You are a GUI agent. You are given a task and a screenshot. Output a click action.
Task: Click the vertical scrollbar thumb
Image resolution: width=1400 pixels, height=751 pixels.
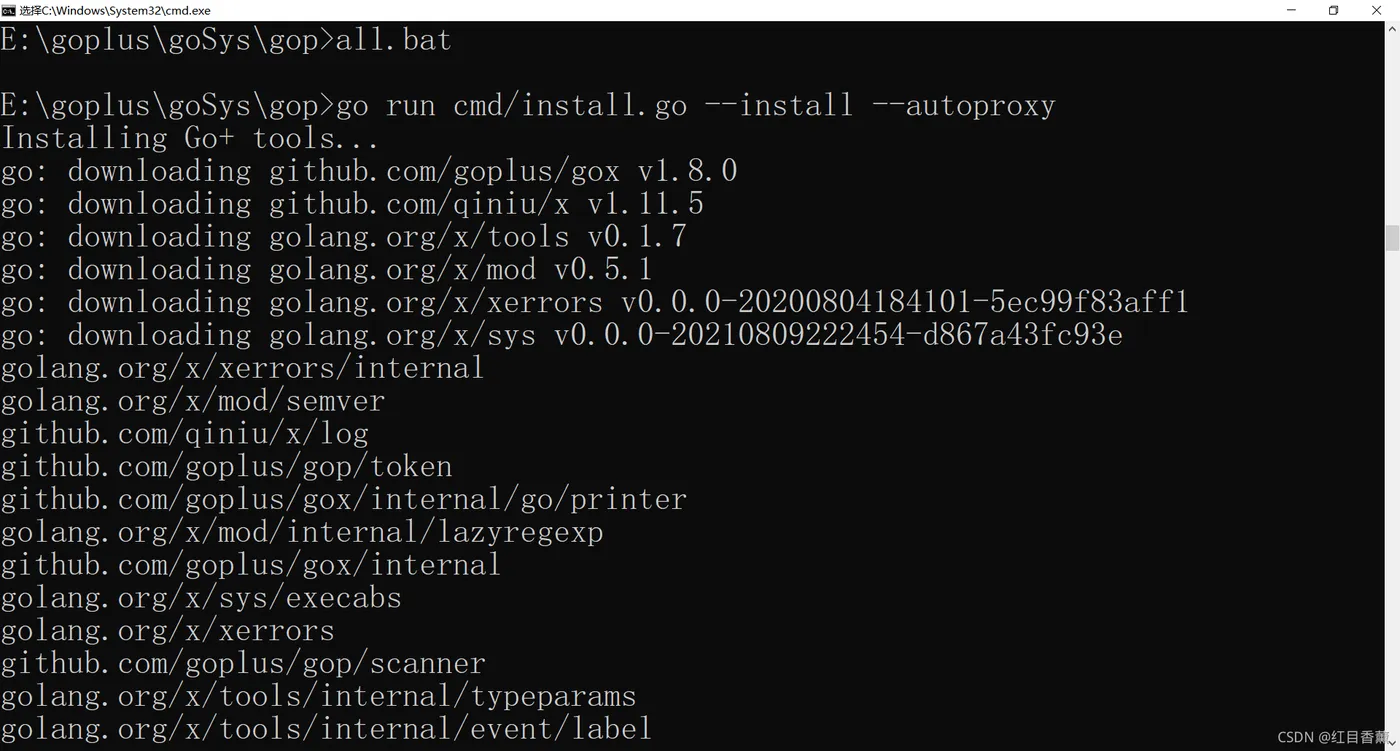1391,238
